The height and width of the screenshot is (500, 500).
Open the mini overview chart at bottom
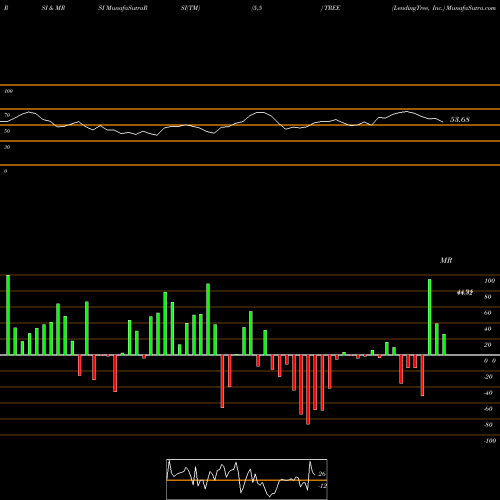[247, 479]
